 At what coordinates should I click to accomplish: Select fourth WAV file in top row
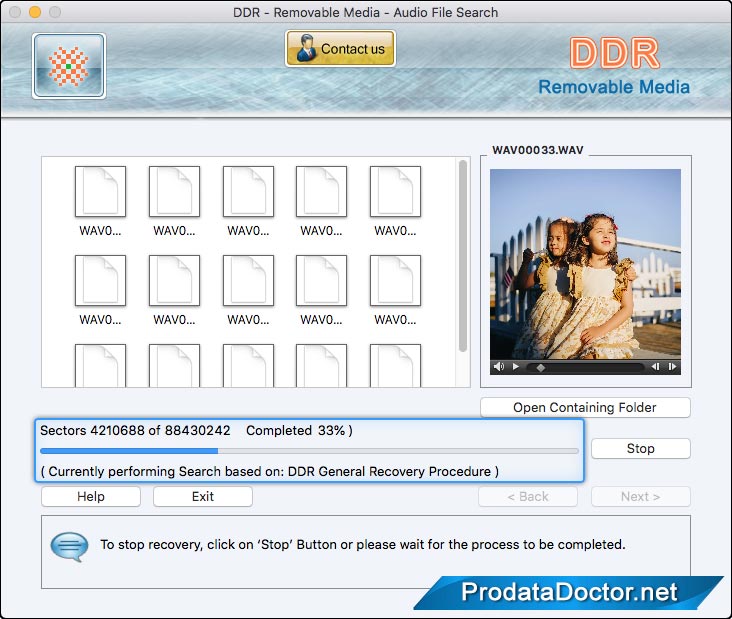pos(321,201)
